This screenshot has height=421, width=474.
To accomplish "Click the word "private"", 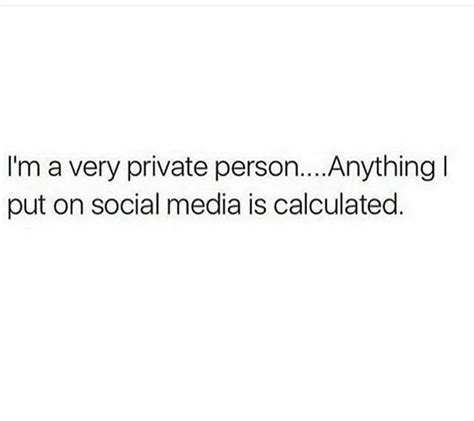I will coord(167,169).
